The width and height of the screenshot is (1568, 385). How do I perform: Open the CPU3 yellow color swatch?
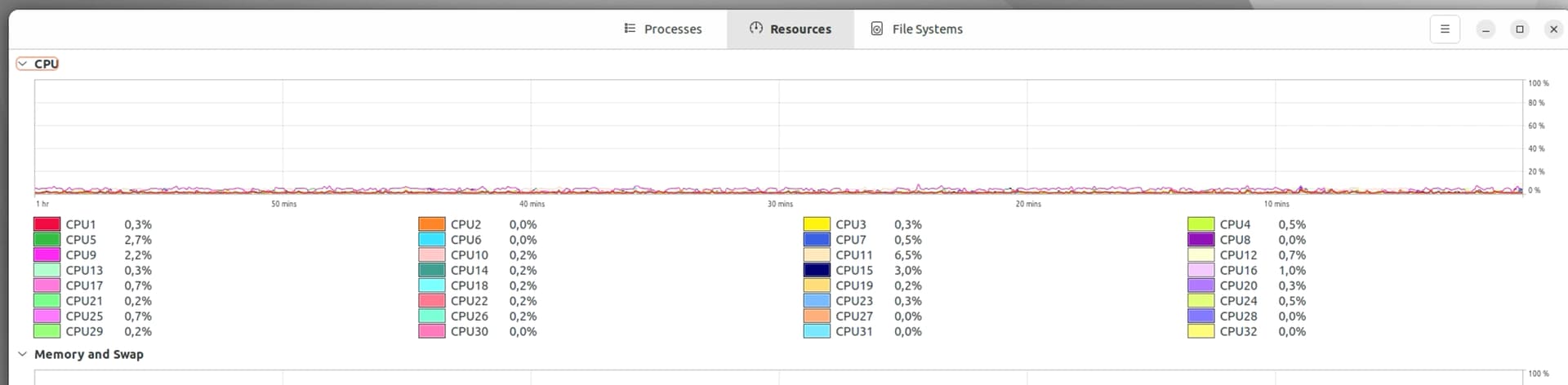pyautogui.click(x=817, y=224)
